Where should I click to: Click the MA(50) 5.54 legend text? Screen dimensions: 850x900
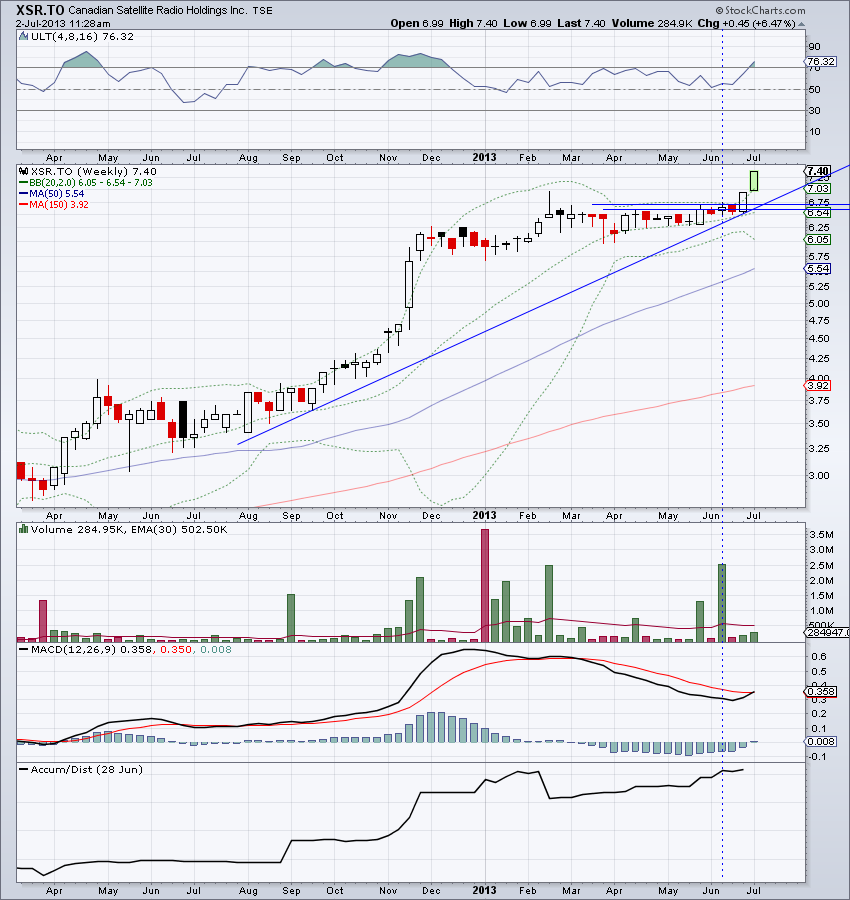(x=56, y=193)
